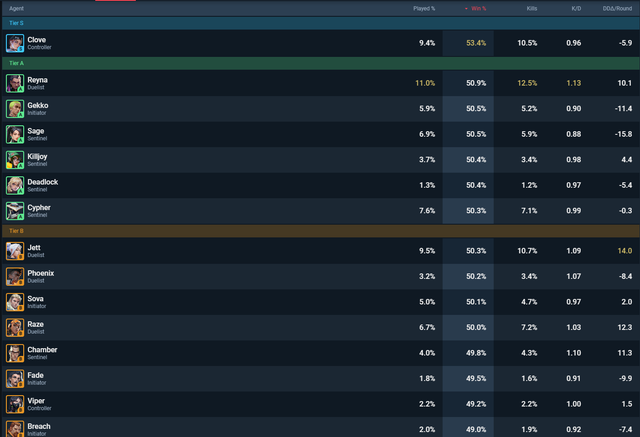Open the Raze agent name link
The width and height of the screenshot is (640, 437).
(36, 324)
